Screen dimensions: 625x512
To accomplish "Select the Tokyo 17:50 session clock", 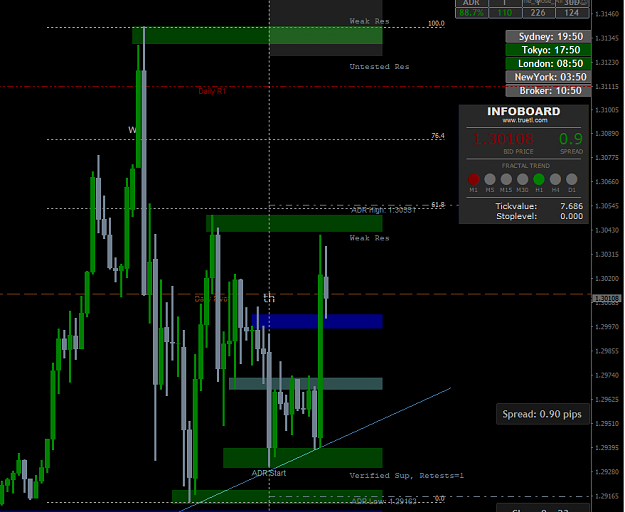I will (548, 50).
